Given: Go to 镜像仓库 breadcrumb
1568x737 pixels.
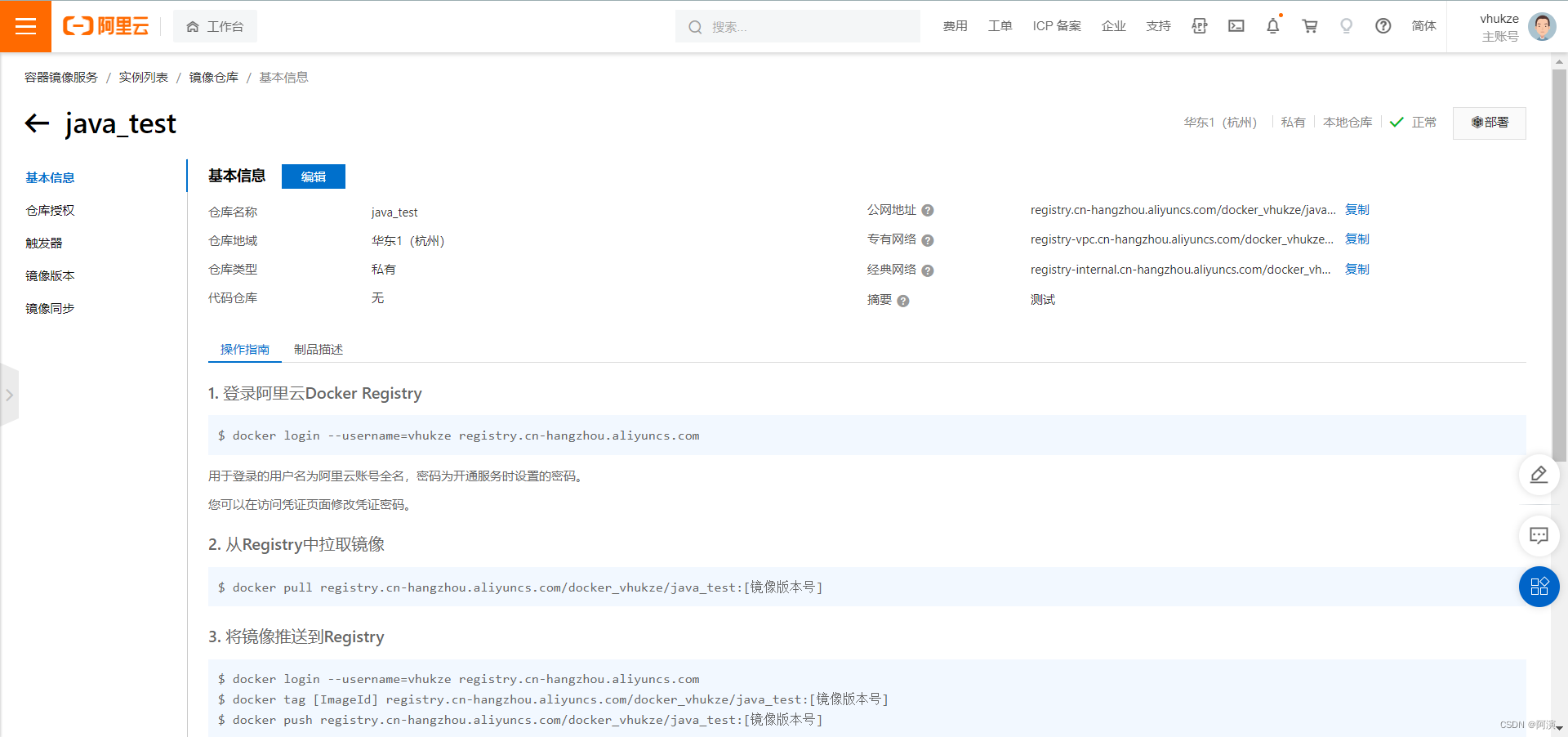Looking at the screenshot, I should [214, 77].
